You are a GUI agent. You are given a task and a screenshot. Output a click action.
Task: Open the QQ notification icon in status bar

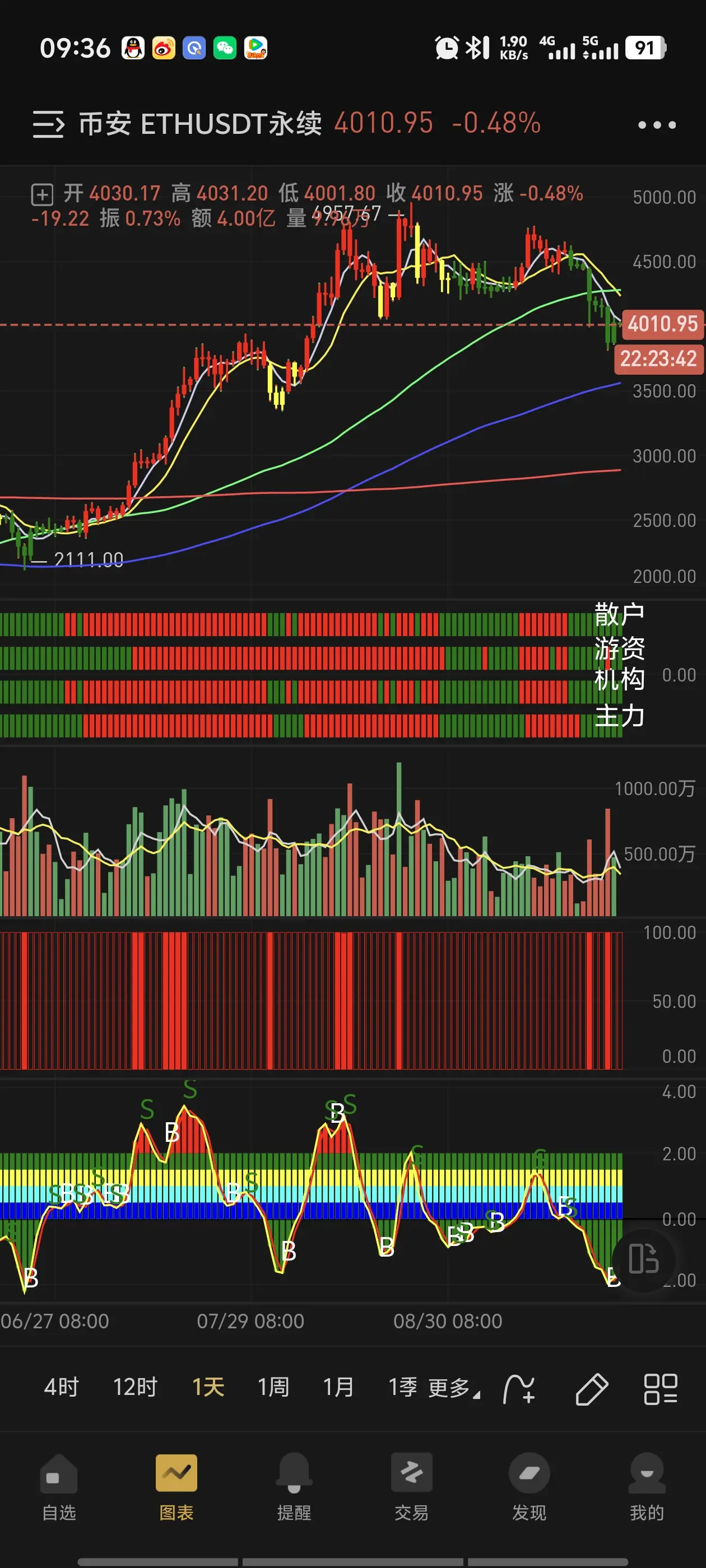pyautogui.click(x=133, y=48)
